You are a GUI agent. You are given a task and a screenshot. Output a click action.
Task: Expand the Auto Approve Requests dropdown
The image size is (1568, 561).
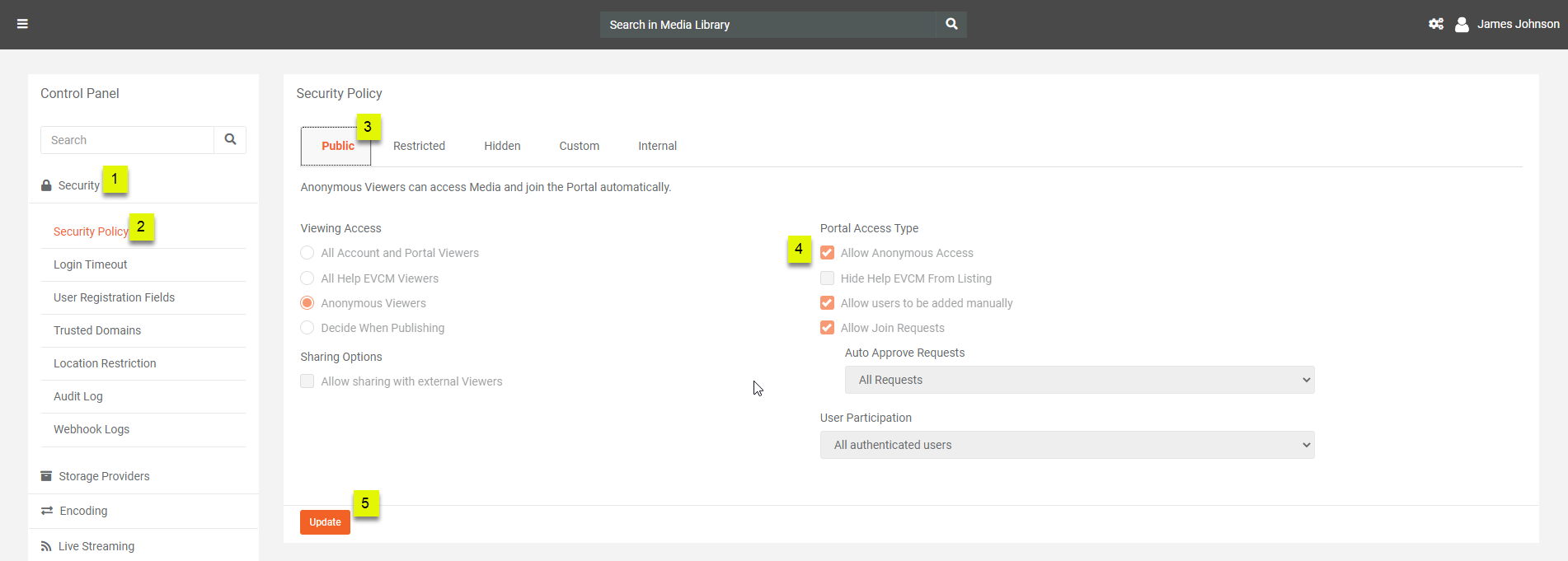point(1078,380)
